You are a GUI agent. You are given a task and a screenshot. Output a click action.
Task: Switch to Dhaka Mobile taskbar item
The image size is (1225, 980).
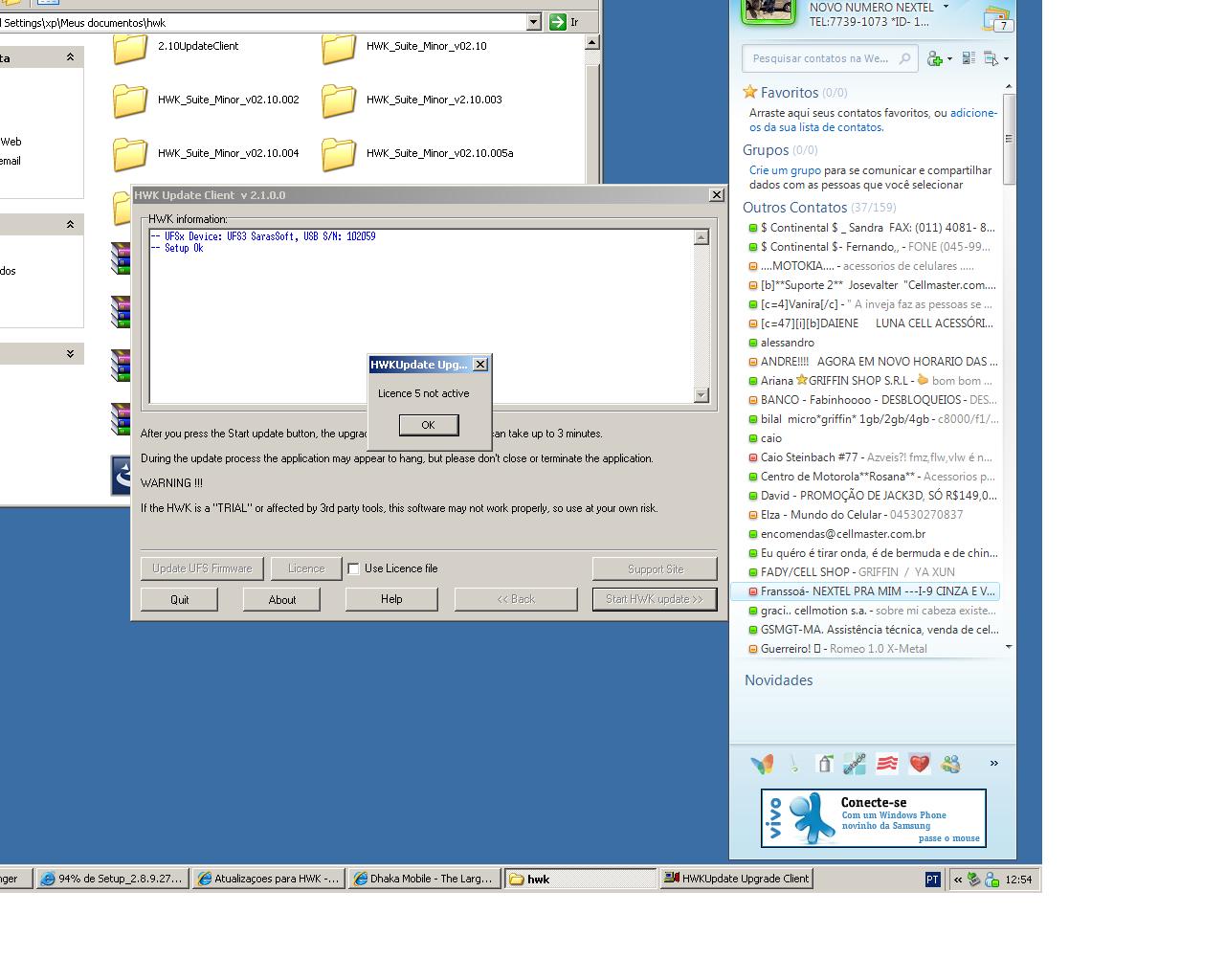coord(424,879)
